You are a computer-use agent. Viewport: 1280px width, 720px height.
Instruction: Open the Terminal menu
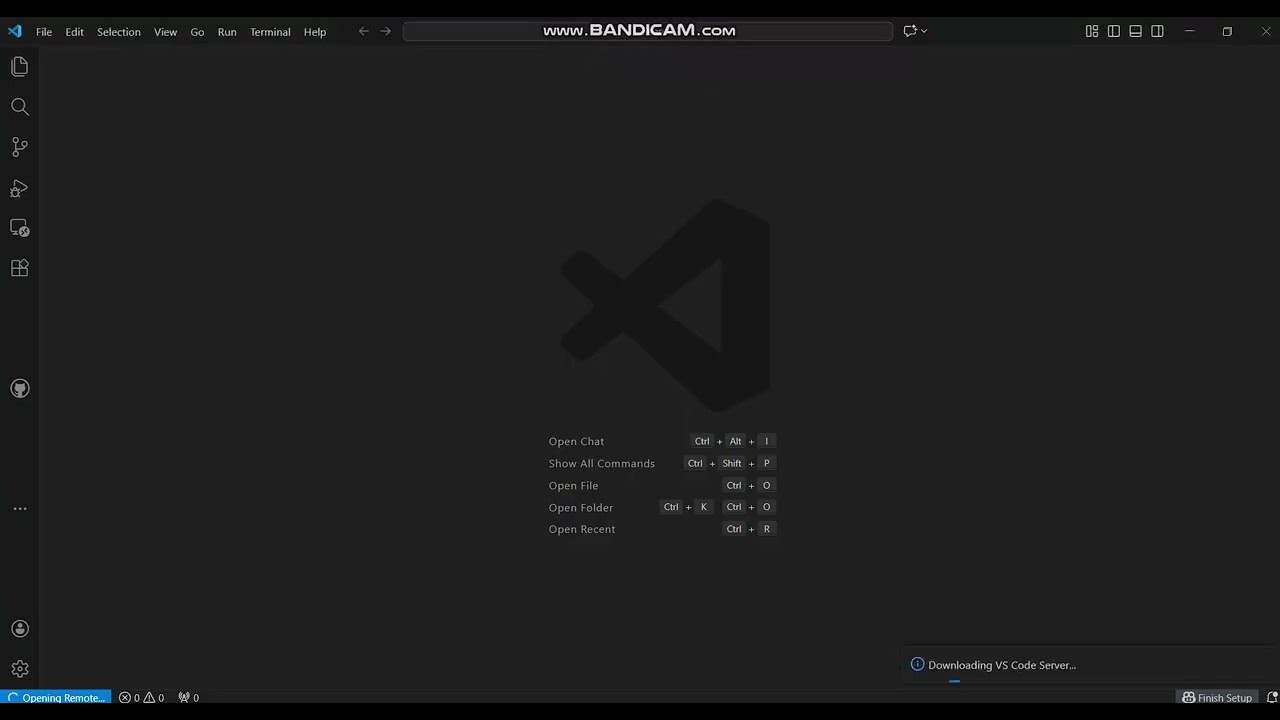(x=270, y=32)
